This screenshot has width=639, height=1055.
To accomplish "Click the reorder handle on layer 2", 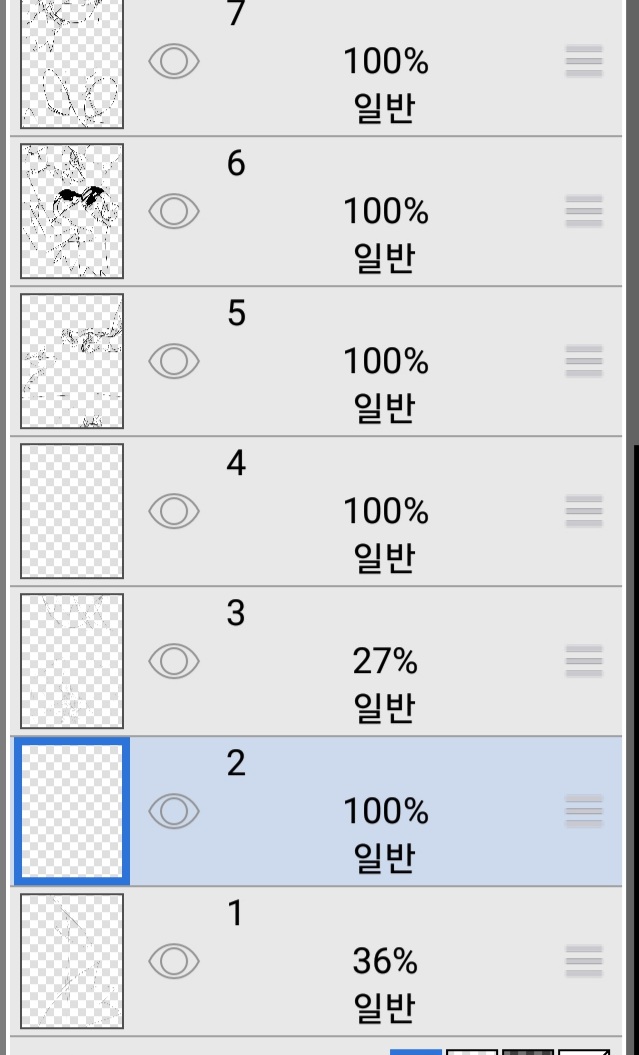I will point(584,811).
